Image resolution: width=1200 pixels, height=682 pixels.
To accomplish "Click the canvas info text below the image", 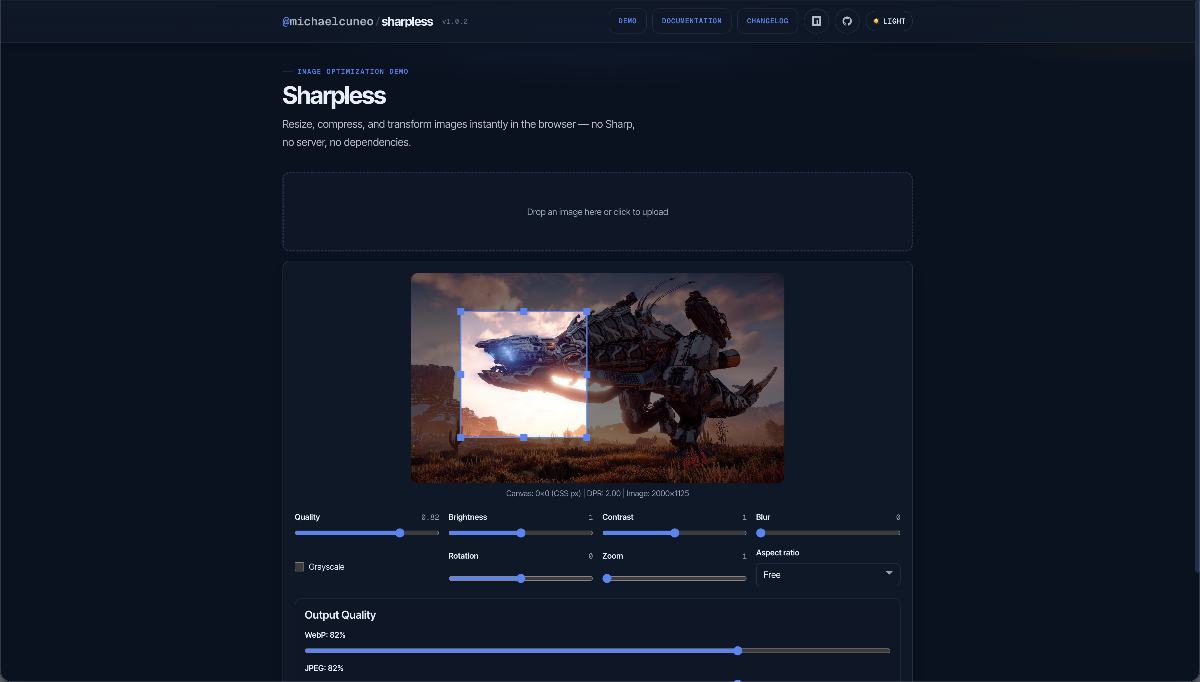I will [597, 493].
